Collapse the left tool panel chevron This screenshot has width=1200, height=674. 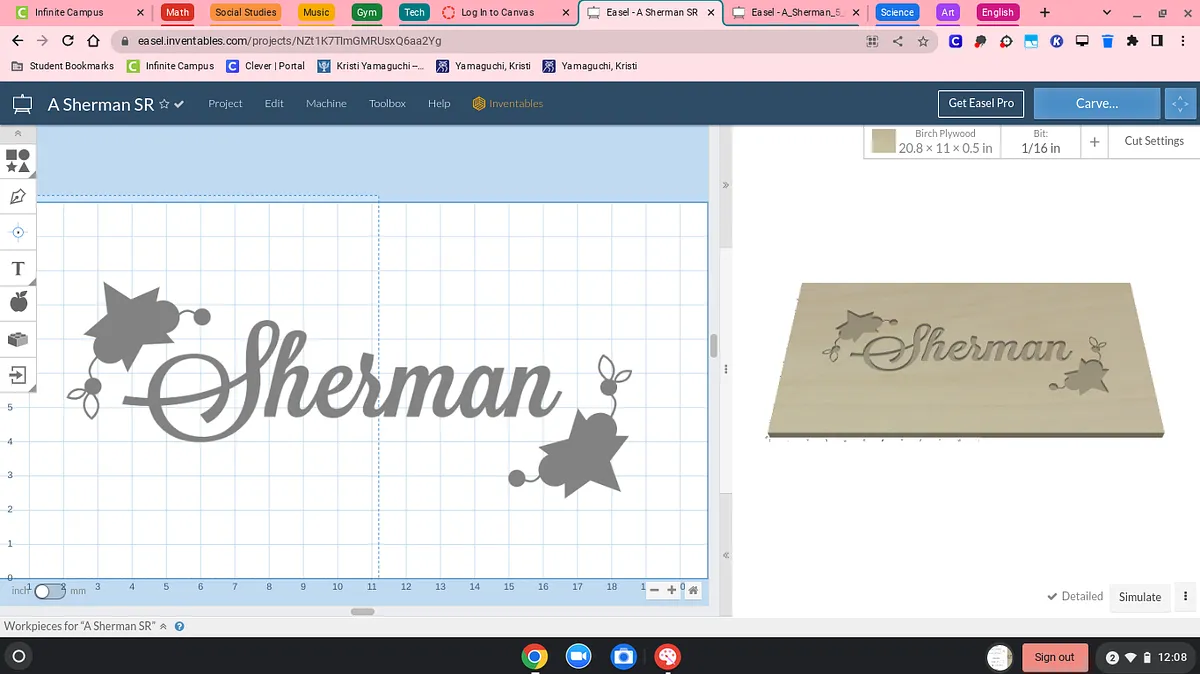pos(18,133)
